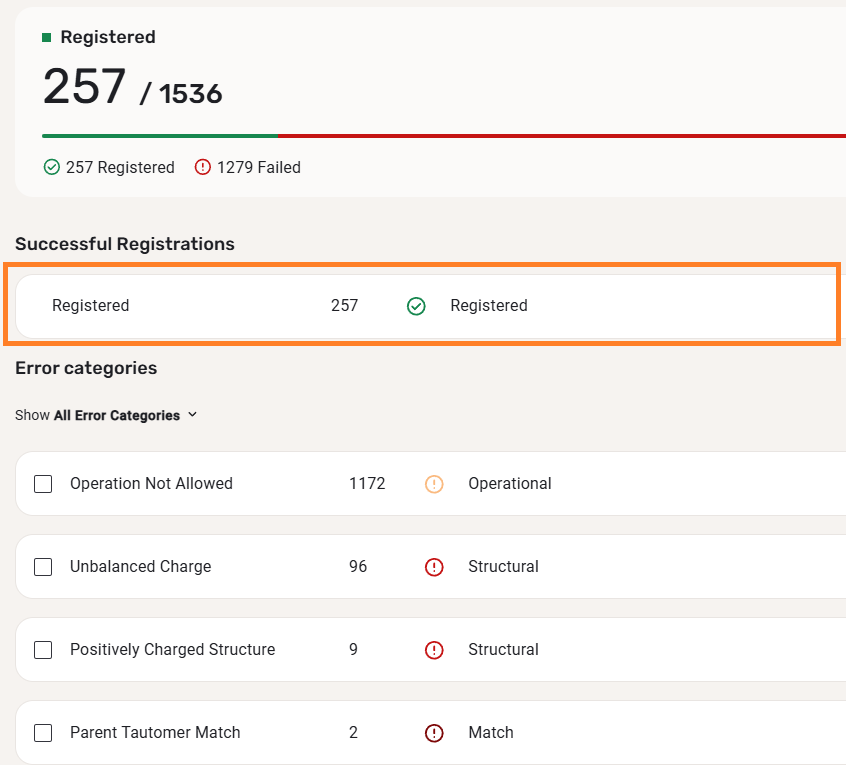Click the green check icon in Registered row
The width and height of the screenshot is (846, 765).
pos(416,306)
